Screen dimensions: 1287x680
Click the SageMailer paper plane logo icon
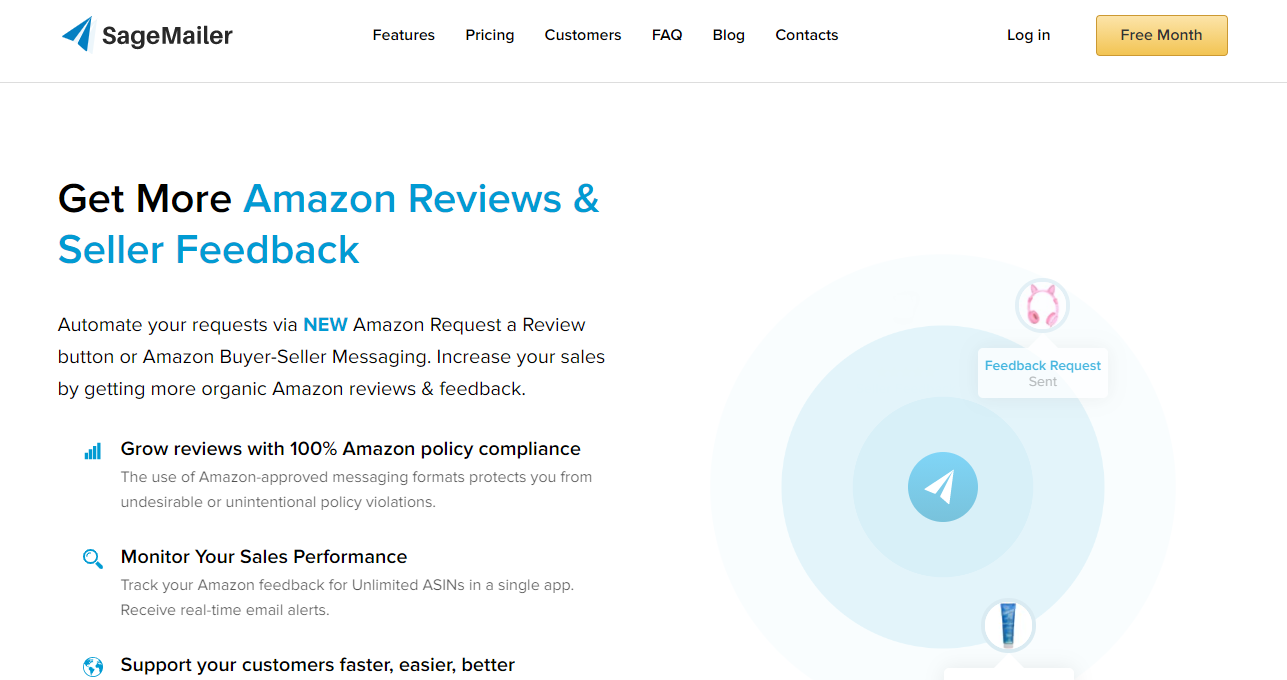pos(77,34)
